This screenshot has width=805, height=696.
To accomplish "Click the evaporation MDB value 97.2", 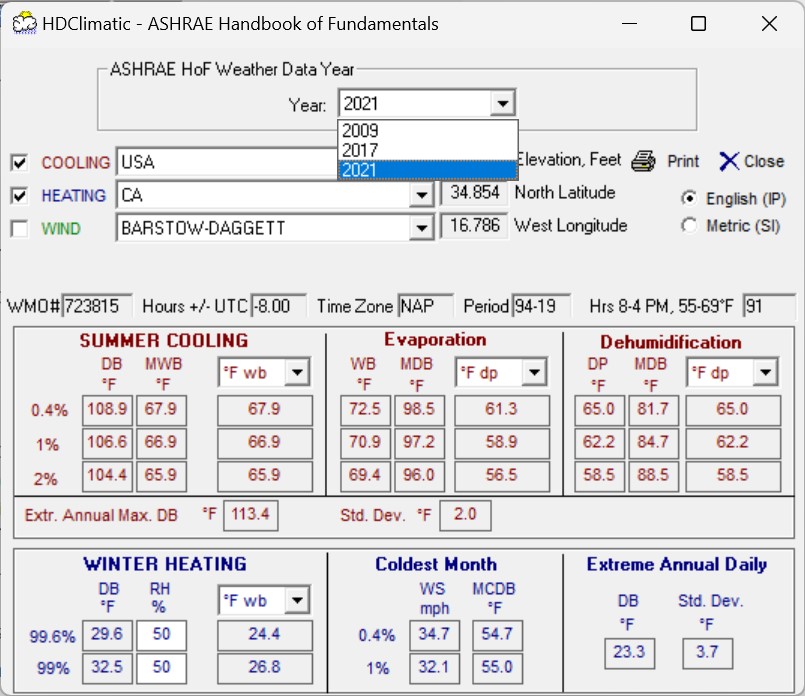I will tap(419, 442).
